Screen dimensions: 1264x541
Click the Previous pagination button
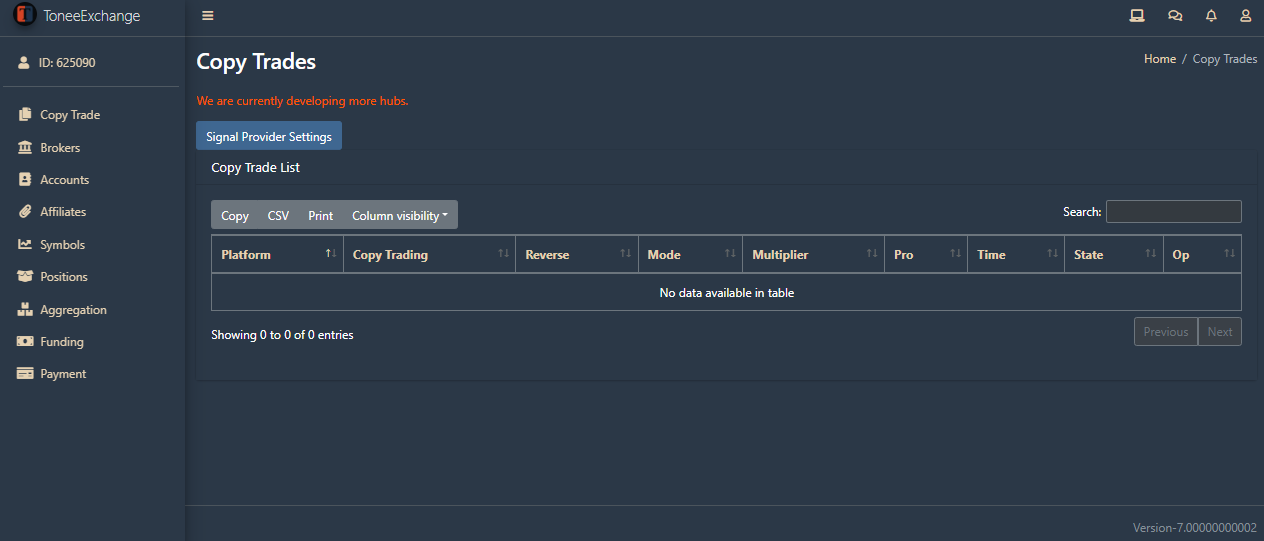point(1166,332)
